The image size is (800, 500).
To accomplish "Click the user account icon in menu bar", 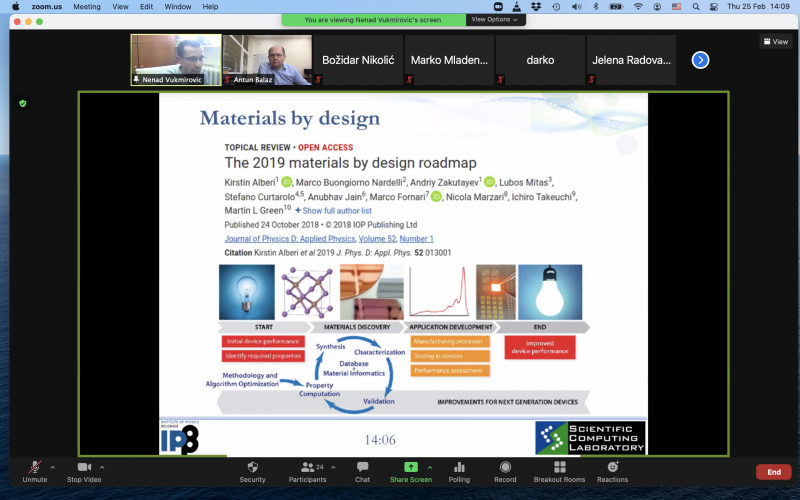I will pos(657,7).
